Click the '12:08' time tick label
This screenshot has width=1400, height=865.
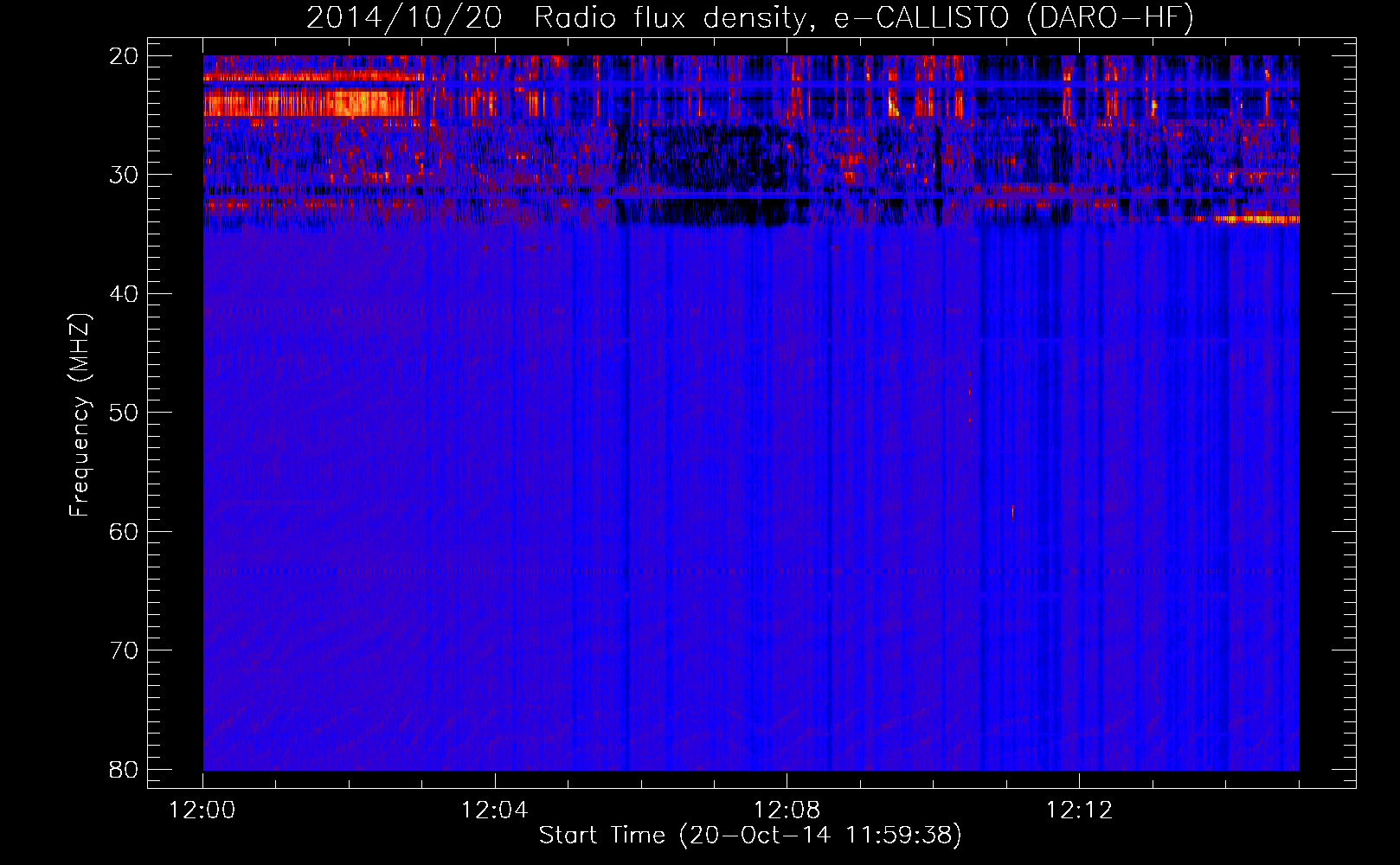[x=787, y=811]
